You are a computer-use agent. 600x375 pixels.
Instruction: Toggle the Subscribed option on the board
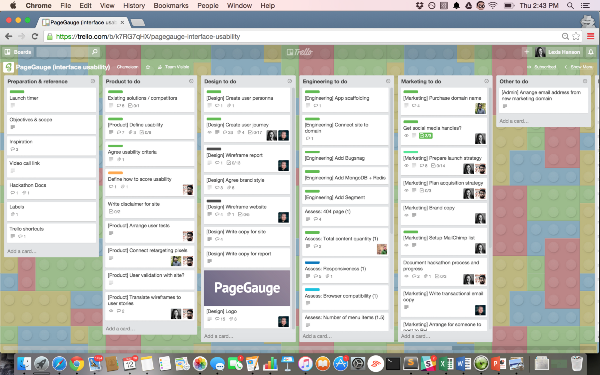point(542,67)
